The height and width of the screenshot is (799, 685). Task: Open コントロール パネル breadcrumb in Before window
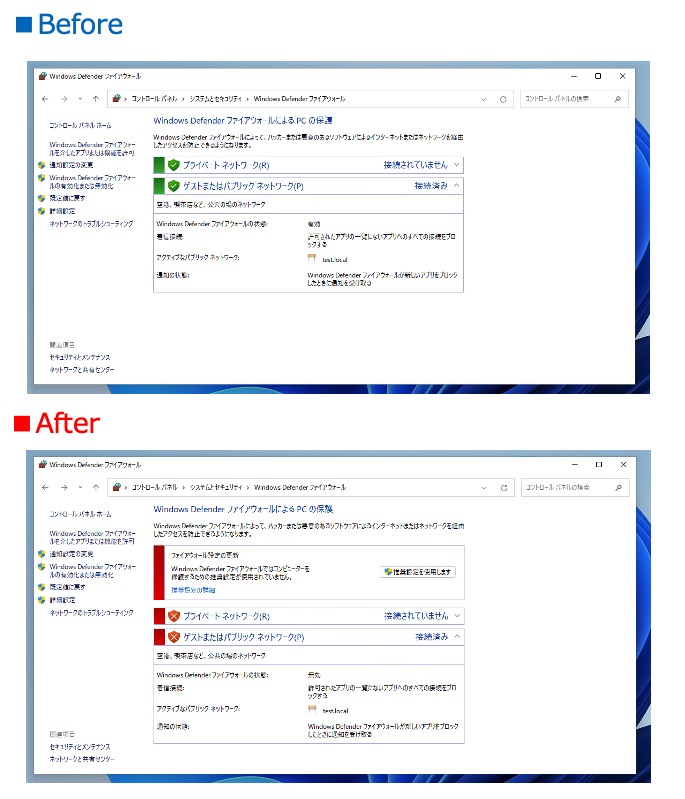[154, 99]
